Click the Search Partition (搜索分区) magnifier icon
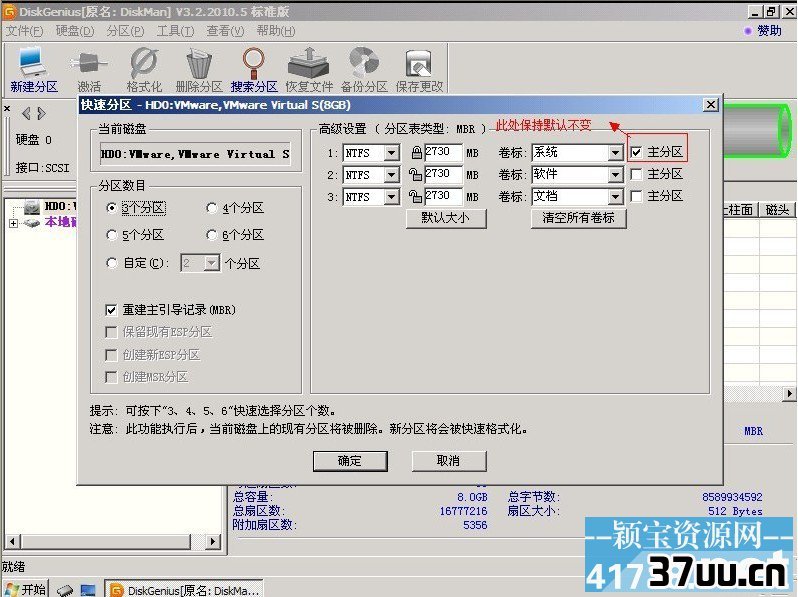 point(253,69)
